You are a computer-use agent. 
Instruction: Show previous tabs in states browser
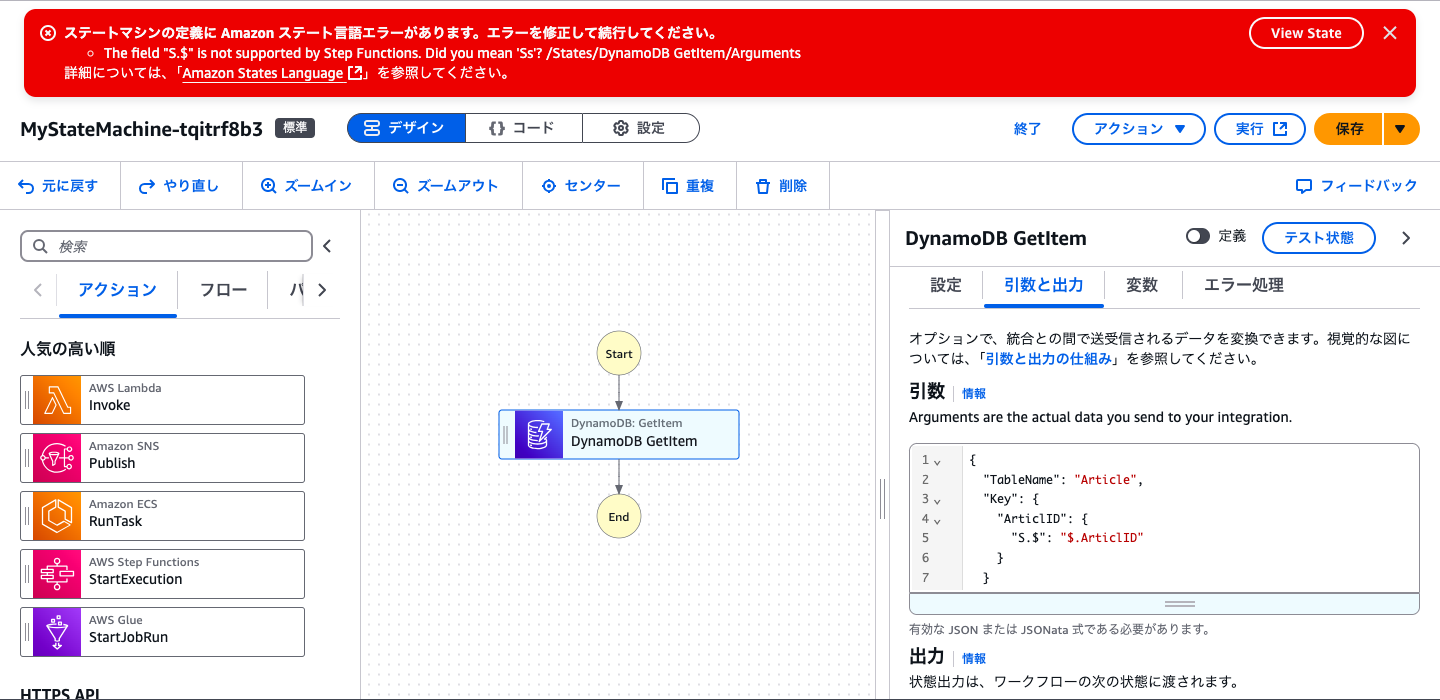pos(38,290)
